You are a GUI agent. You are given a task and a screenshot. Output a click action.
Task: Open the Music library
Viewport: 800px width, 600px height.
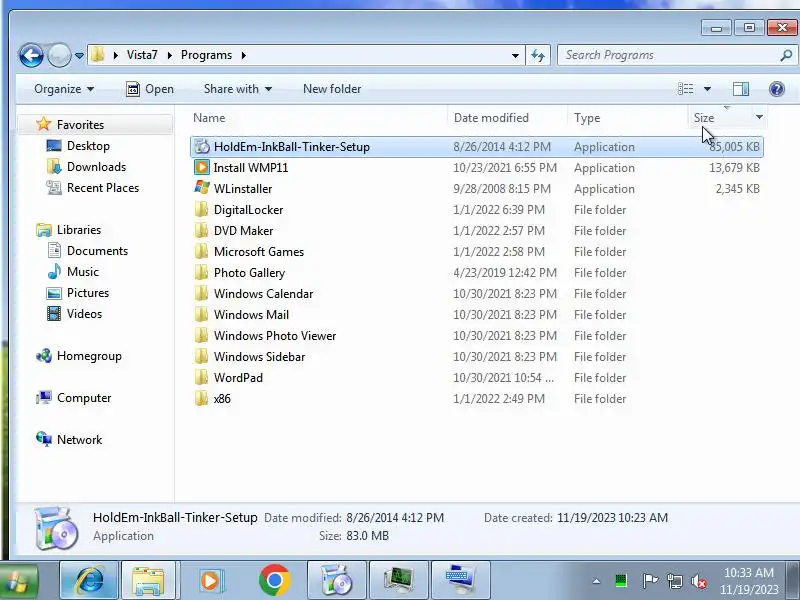(x=83, y=271)
